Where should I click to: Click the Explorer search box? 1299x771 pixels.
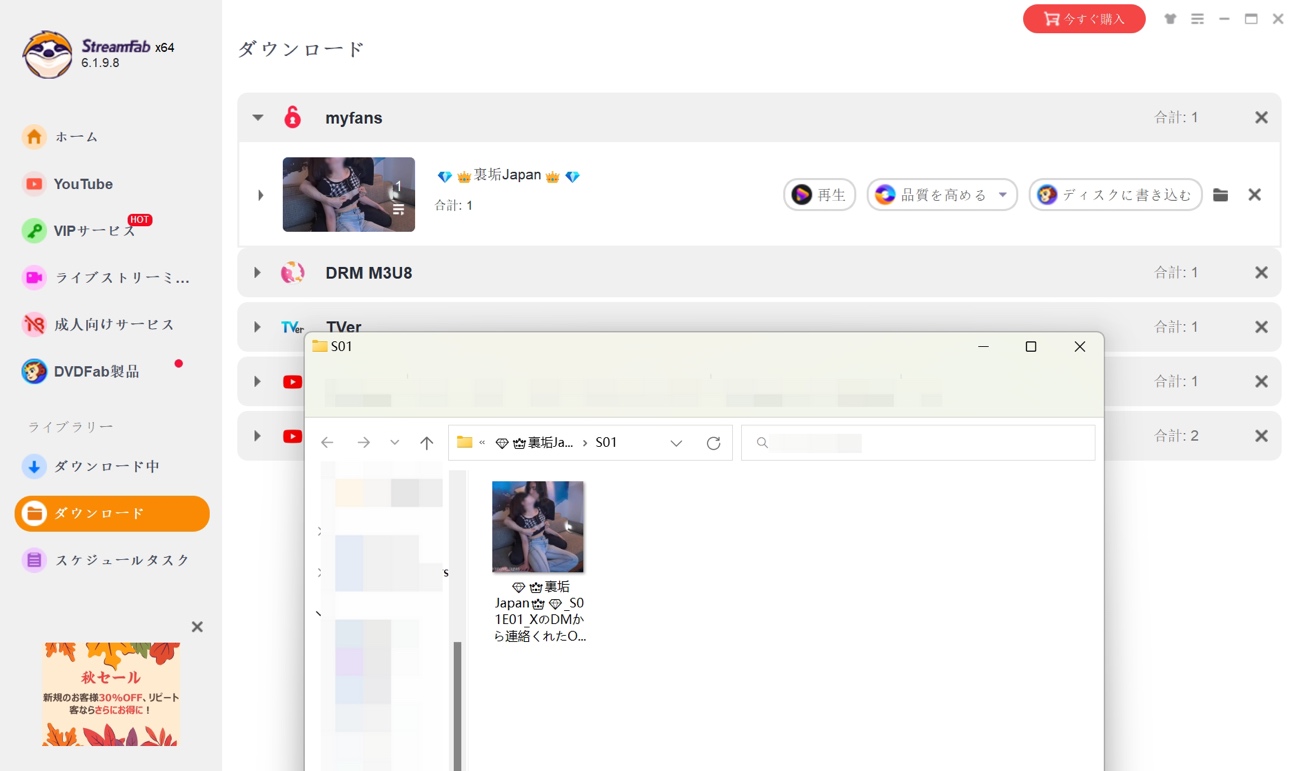[x=918, y=443]
